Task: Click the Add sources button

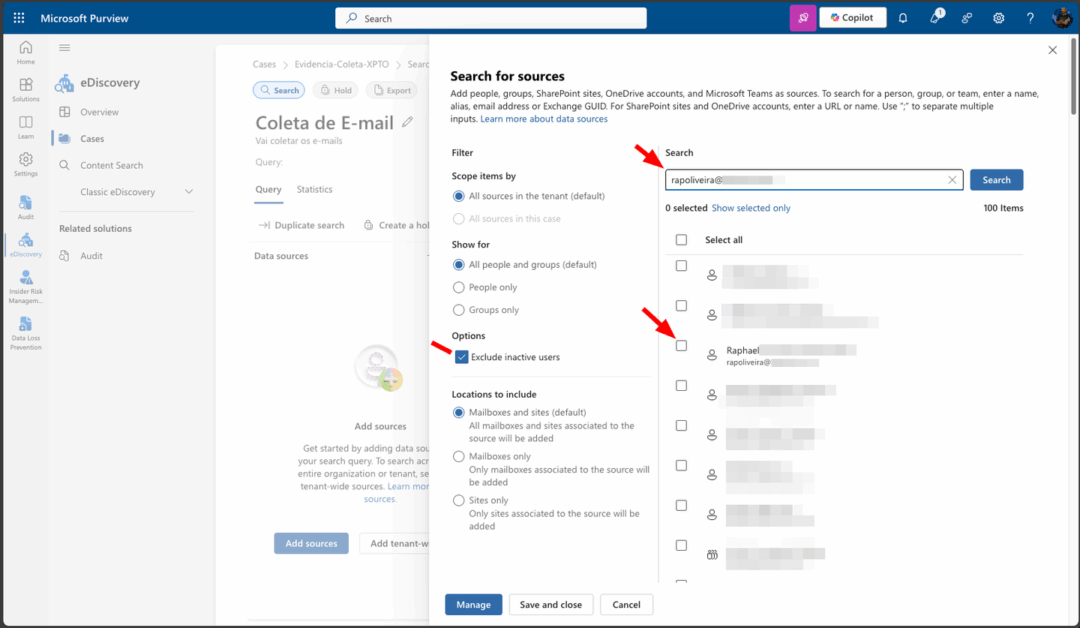Action: [311, 543]
